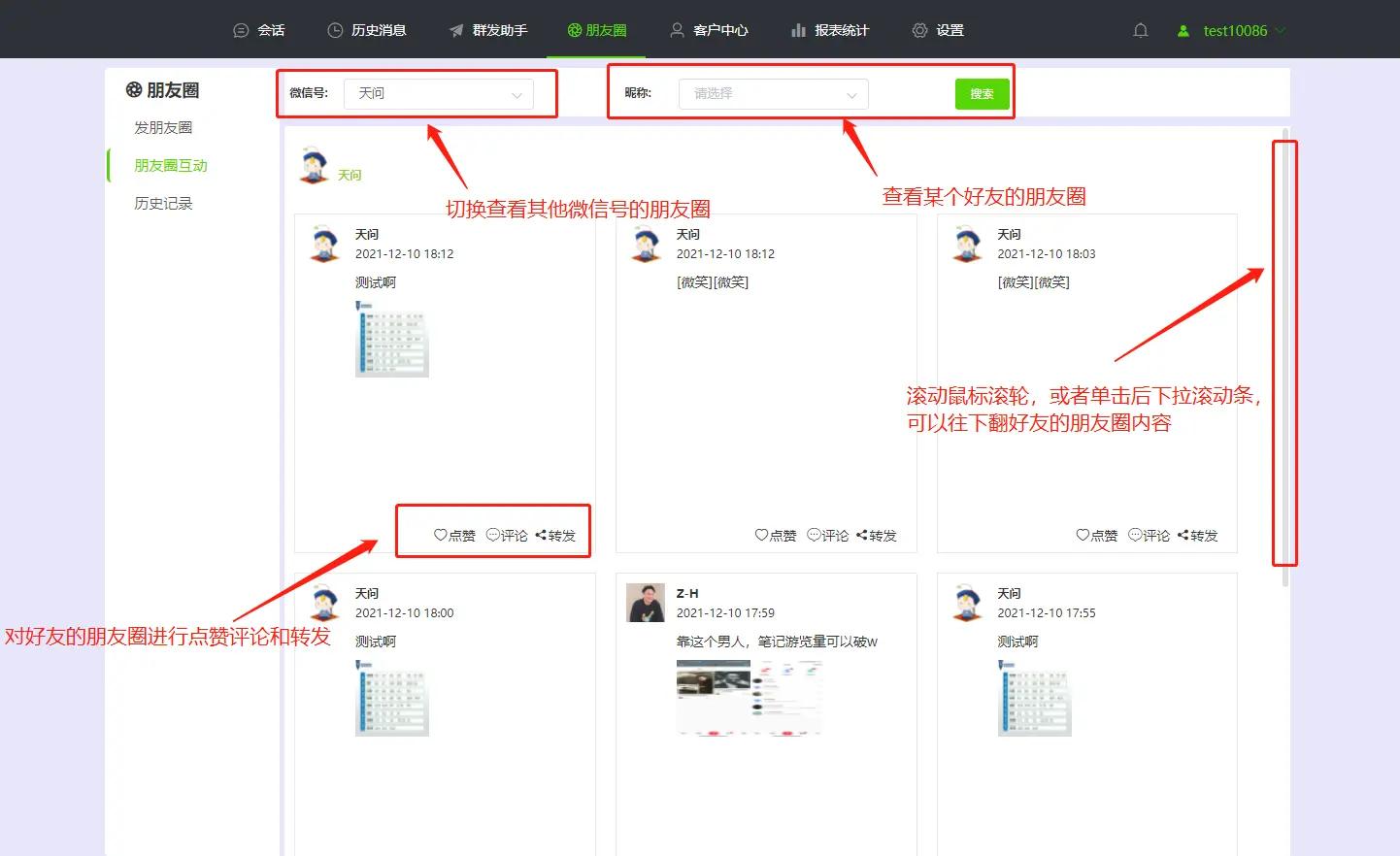The height and width of the screenshot is (856, 1400).
Task: Click the 会话 chat bubble icon
Action: pos(241,30)
